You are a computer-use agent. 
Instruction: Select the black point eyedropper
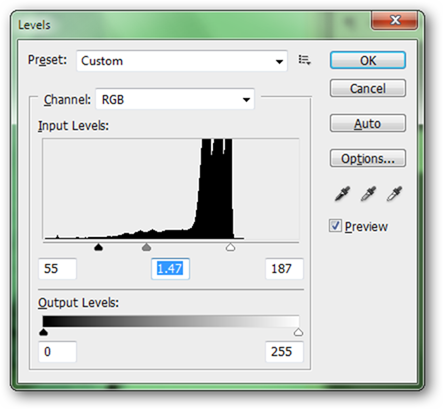pyautogui.click(x=342, y=194)
